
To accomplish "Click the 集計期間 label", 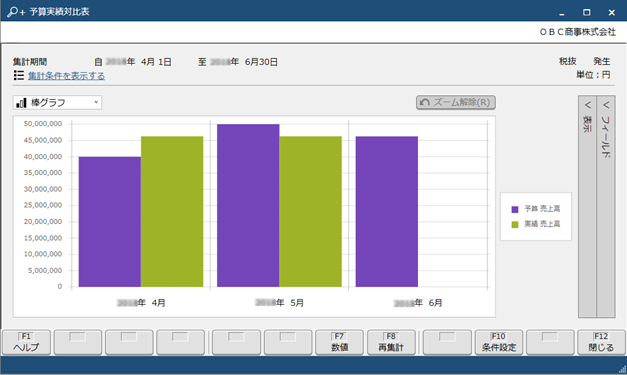I will [x=30, y=62].
